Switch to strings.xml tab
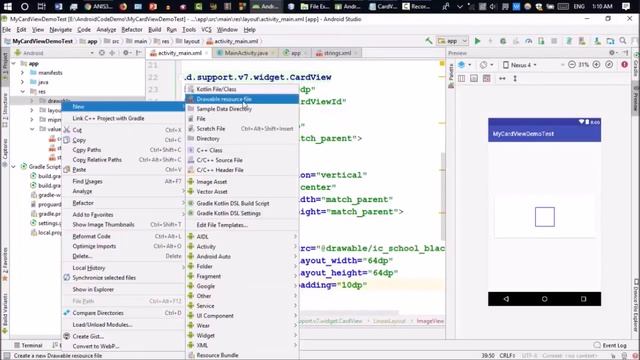 (x=337, y=53)
